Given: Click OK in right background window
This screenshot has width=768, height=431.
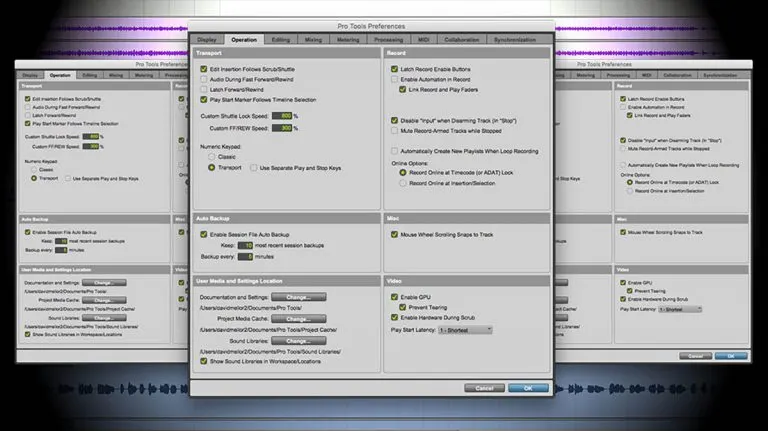Looking at the screenshot, I should point(731,356).
